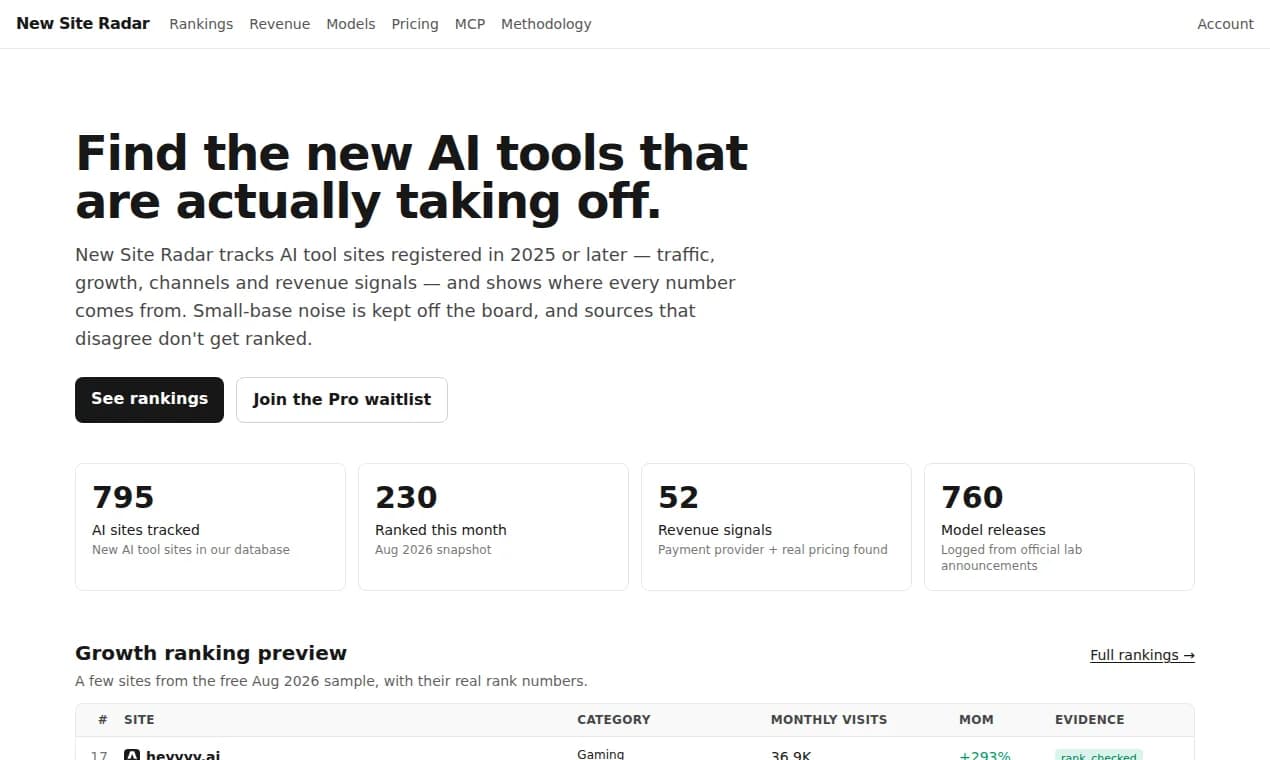Open the Account link
Image resolution: width=1270 pixels, height=760 pixels.
pos(1225,24)
